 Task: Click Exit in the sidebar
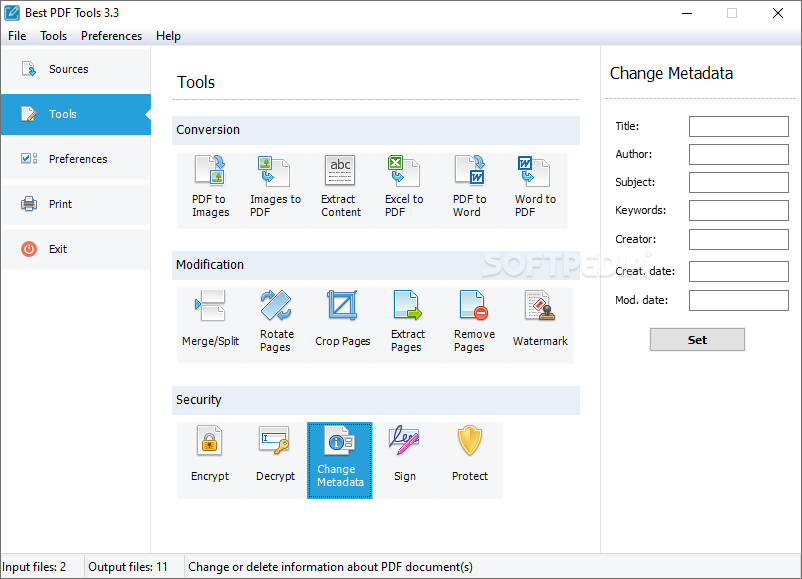[x=76, y=249]
